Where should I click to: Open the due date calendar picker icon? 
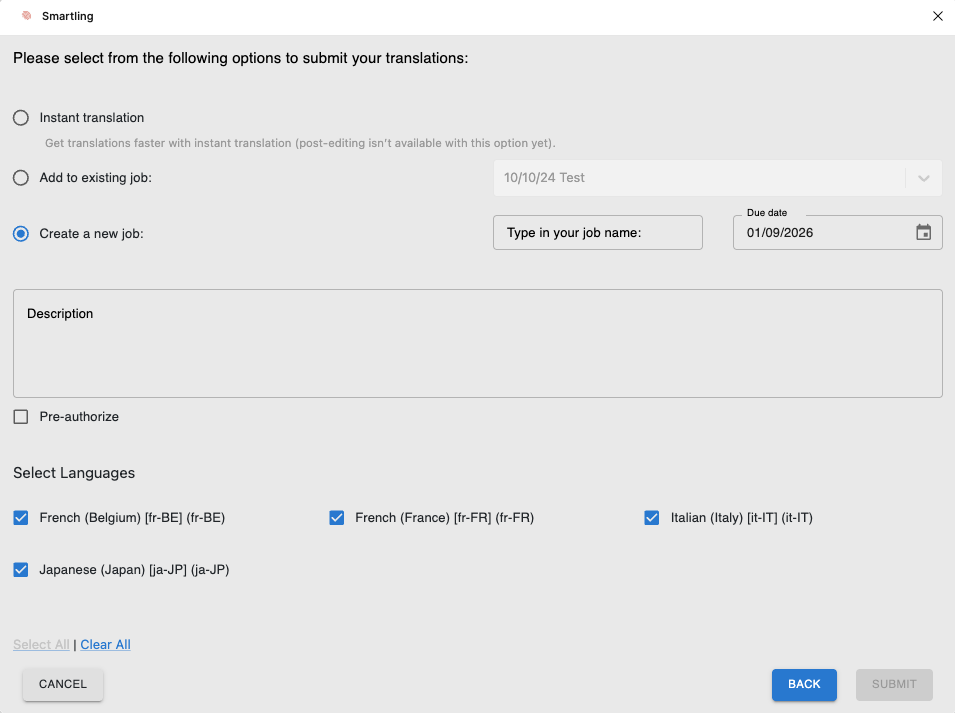pos(923,233)
